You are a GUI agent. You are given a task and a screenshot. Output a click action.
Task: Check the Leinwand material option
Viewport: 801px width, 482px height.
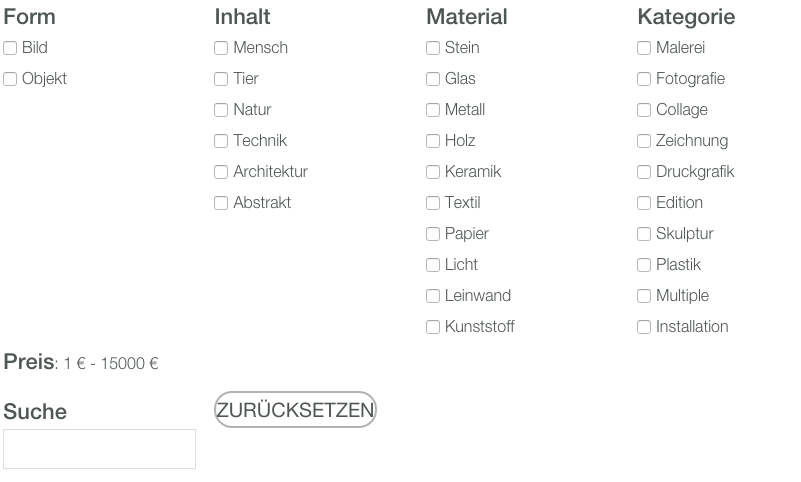click(433, 296)
